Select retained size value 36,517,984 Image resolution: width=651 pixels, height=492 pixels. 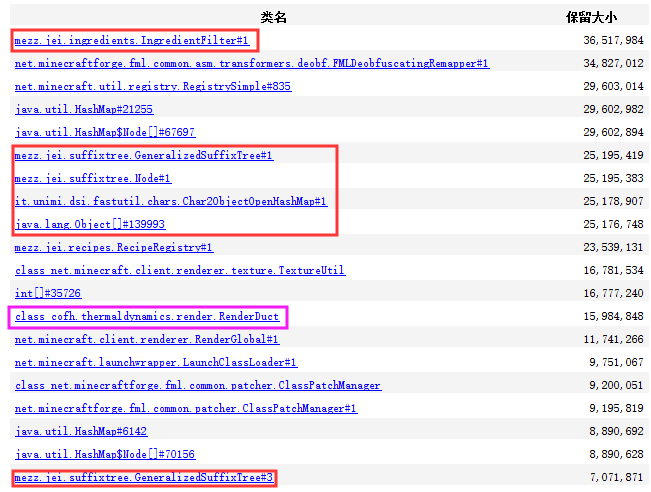click(x=613, y=40)
